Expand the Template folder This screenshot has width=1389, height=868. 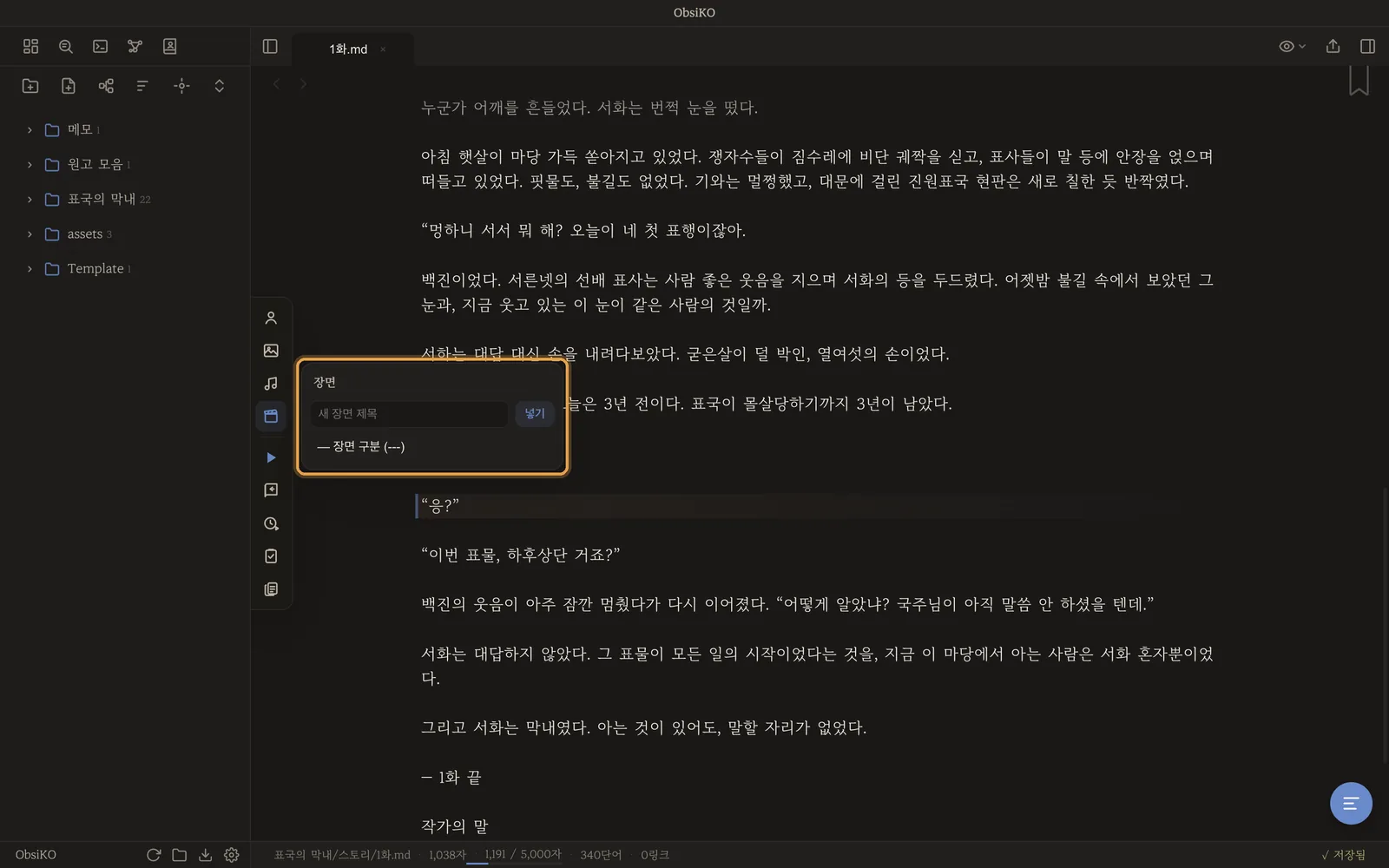[30, 268]
